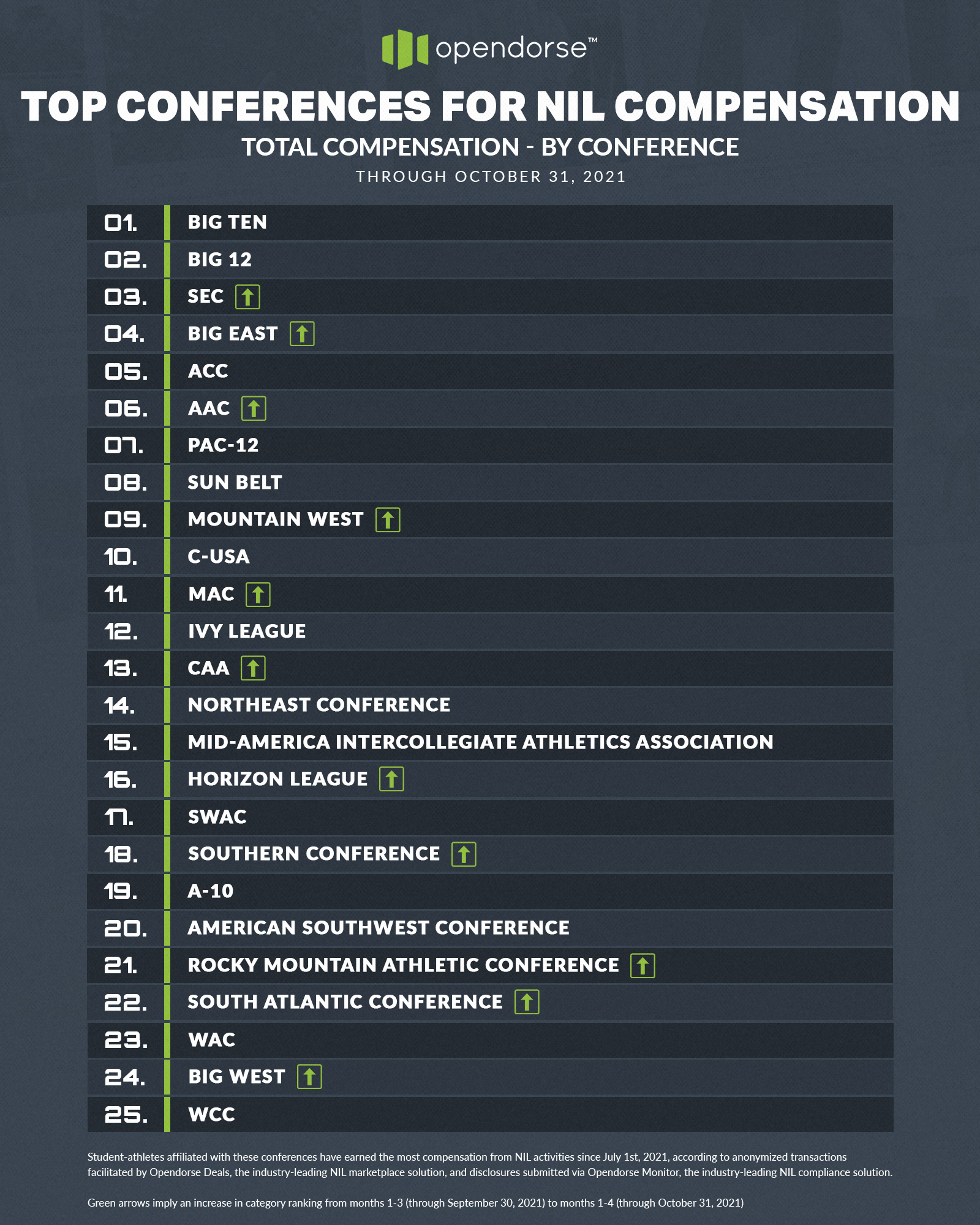Screen dimensions: 980x1225
Task: Click the arrow next to Horizon League
Action: pyautogui.click(x=391, y=779)
